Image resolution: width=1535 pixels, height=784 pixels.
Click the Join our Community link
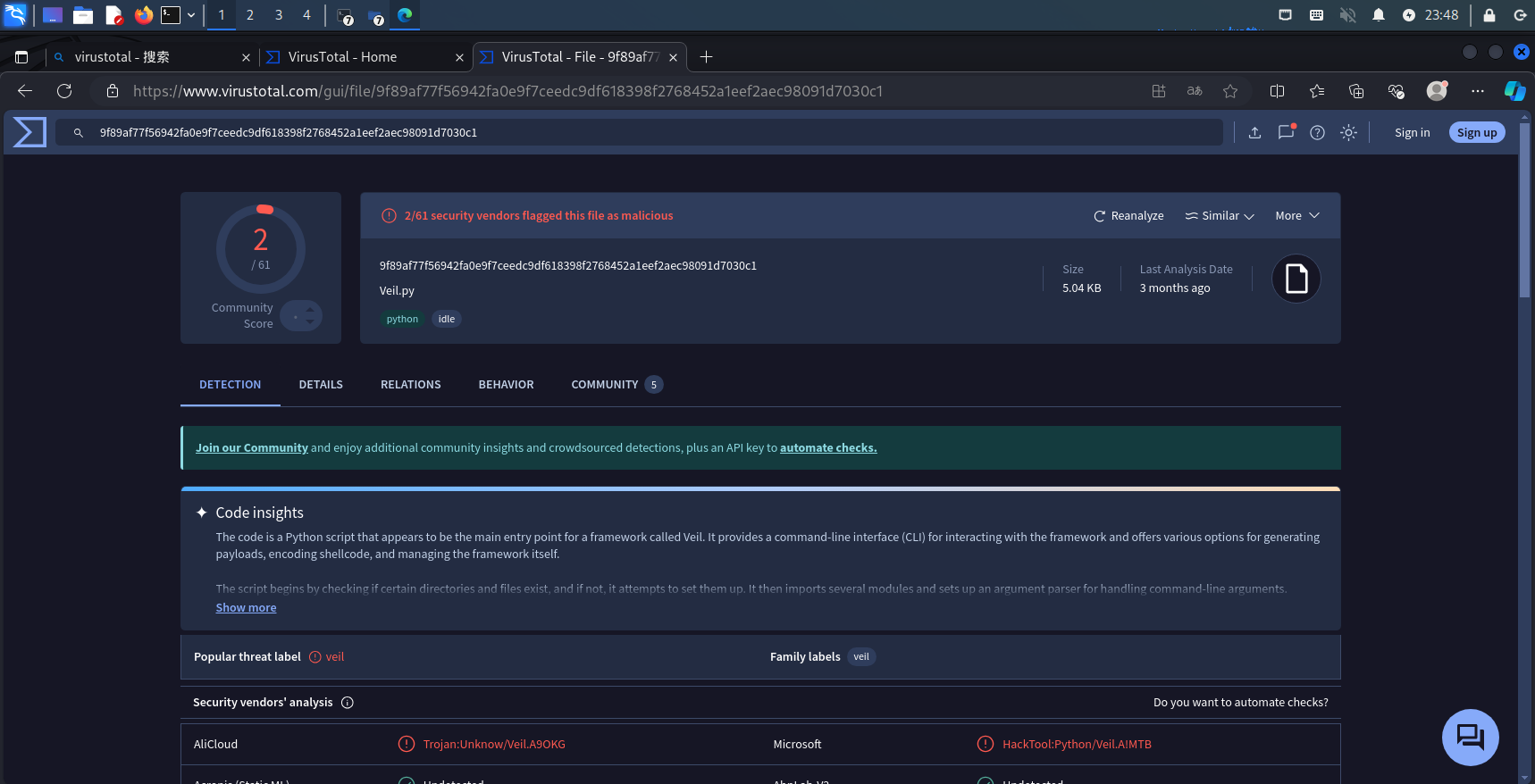pyautogui.click(x=252, y=448)
